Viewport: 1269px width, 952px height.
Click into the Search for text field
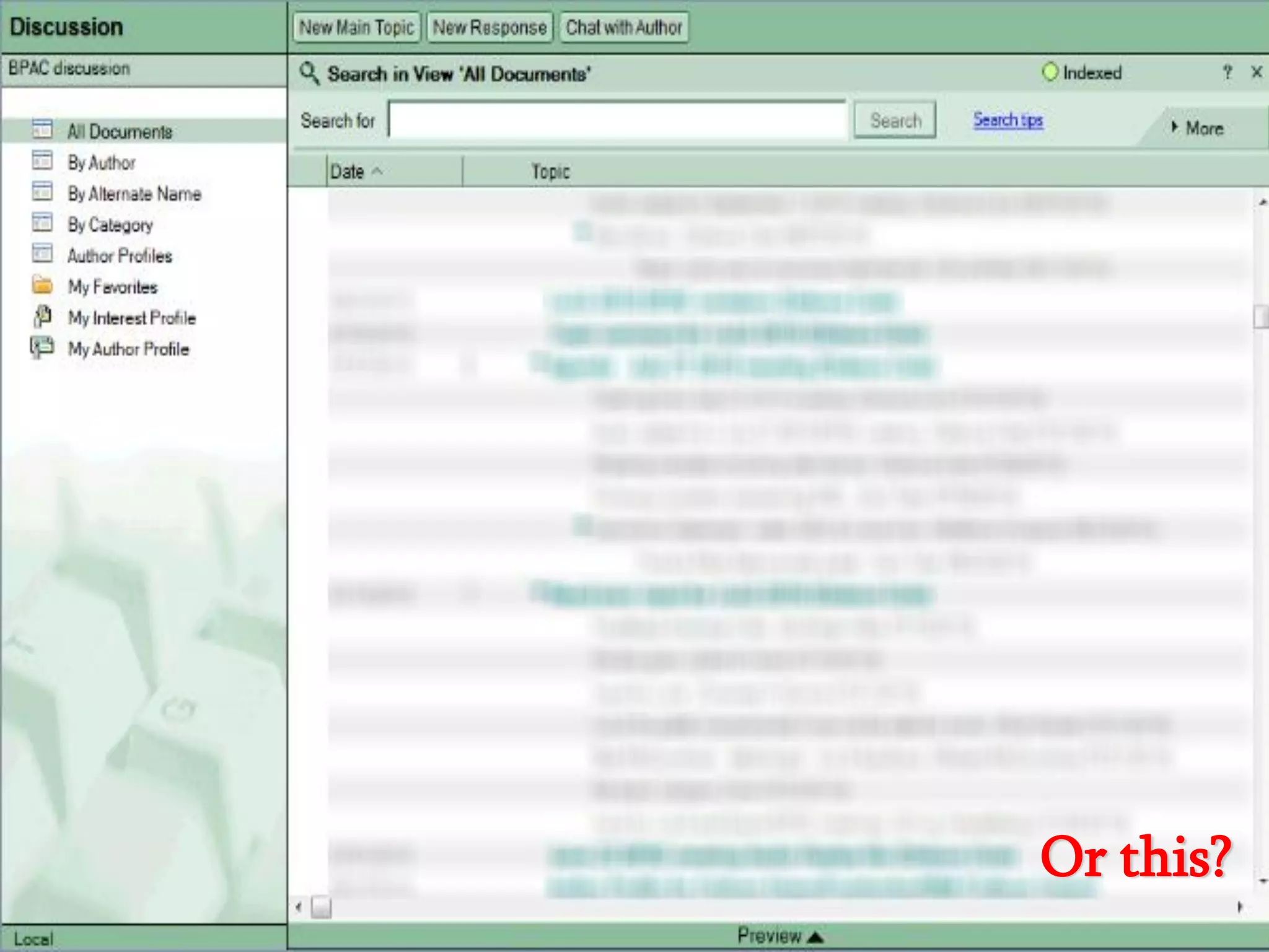(x=617, y=120)
